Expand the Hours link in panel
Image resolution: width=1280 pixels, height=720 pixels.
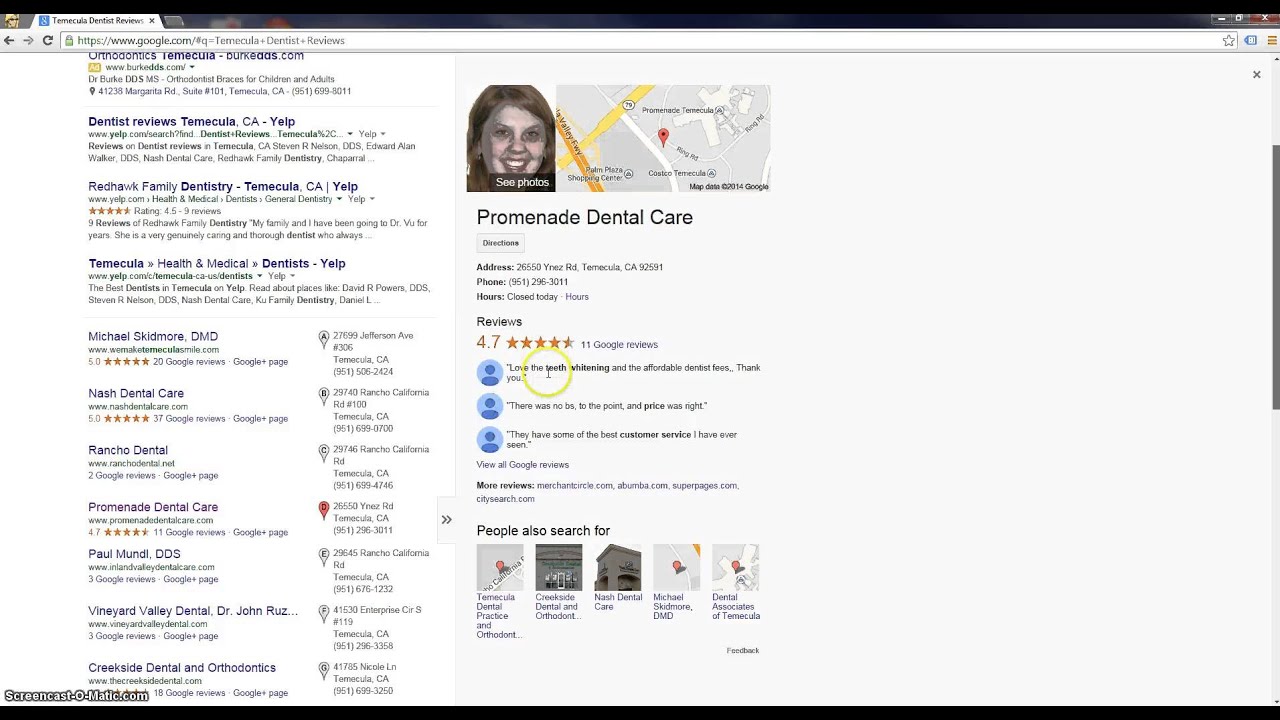[577, 297]
